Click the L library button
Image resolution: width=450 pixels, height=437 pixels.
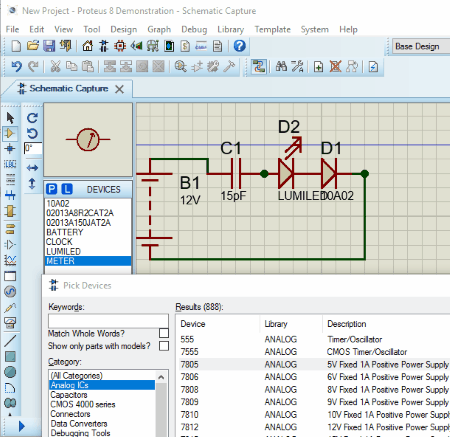67,189
